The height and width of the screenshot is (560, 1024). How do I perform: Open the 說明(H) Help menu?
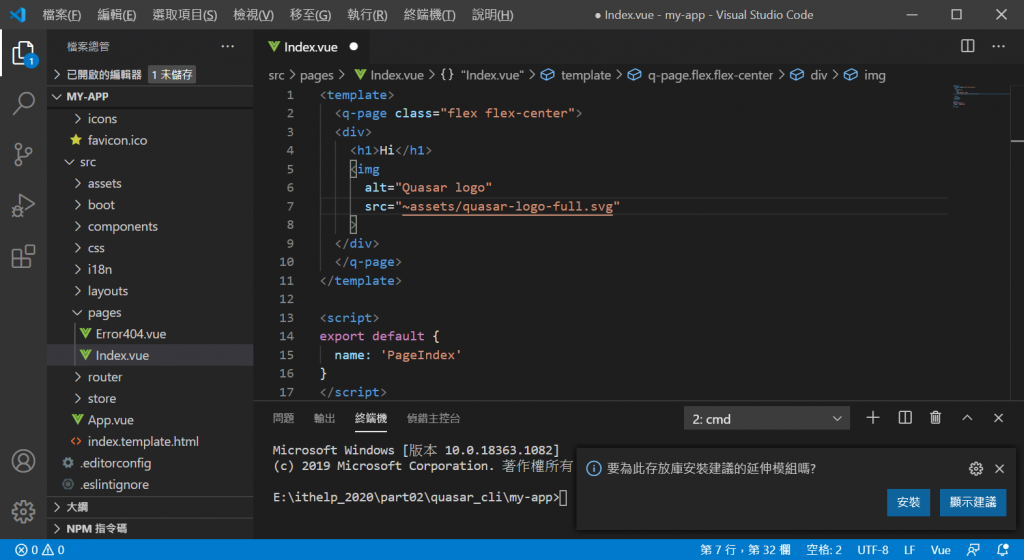point(492,14)
